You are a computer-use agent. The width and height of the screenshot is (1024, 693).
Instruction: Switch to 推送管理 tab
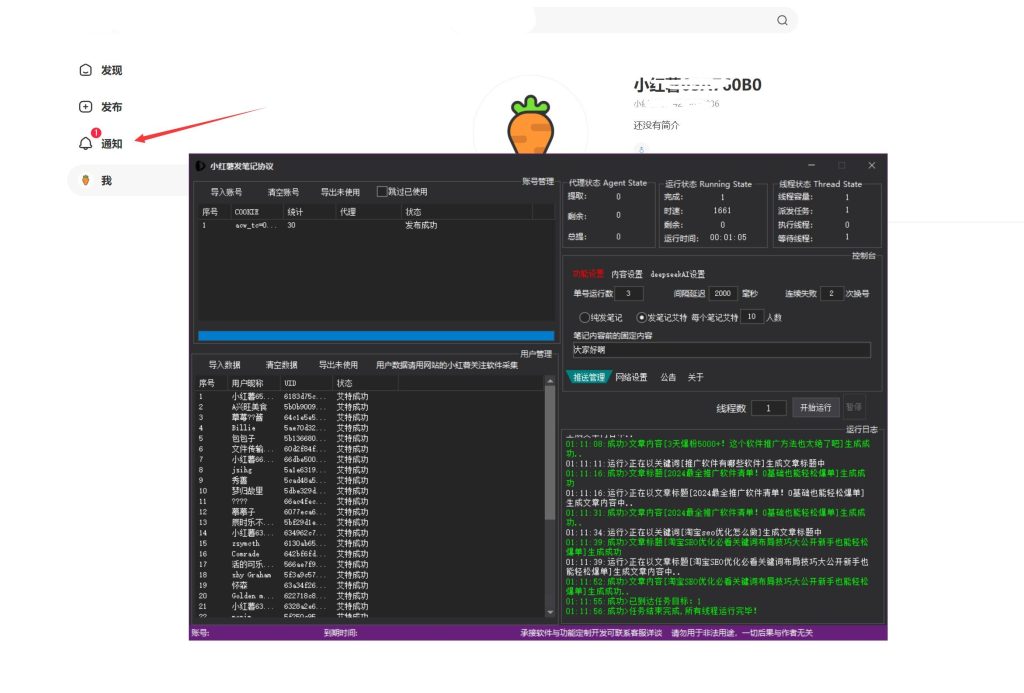pos(588,378)
